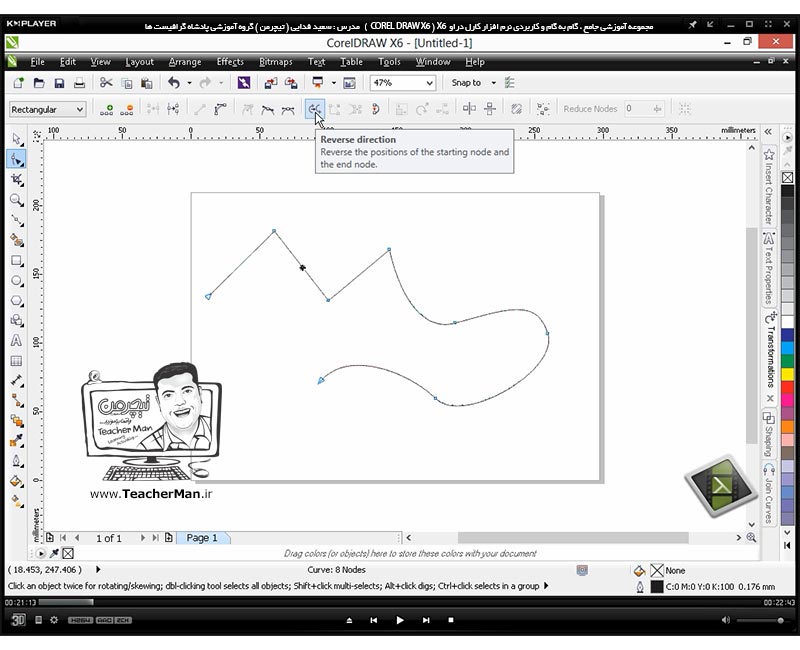800x650 pixels.
Task: Click the Delete nodes button
Action: 127,109
